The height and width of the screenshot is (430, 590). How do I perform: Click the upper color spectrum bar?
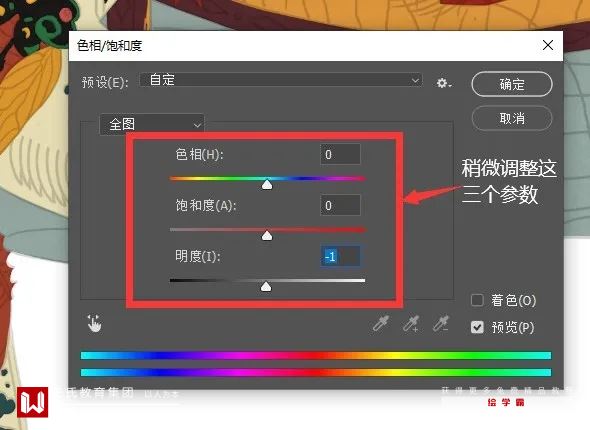[316, 356]
